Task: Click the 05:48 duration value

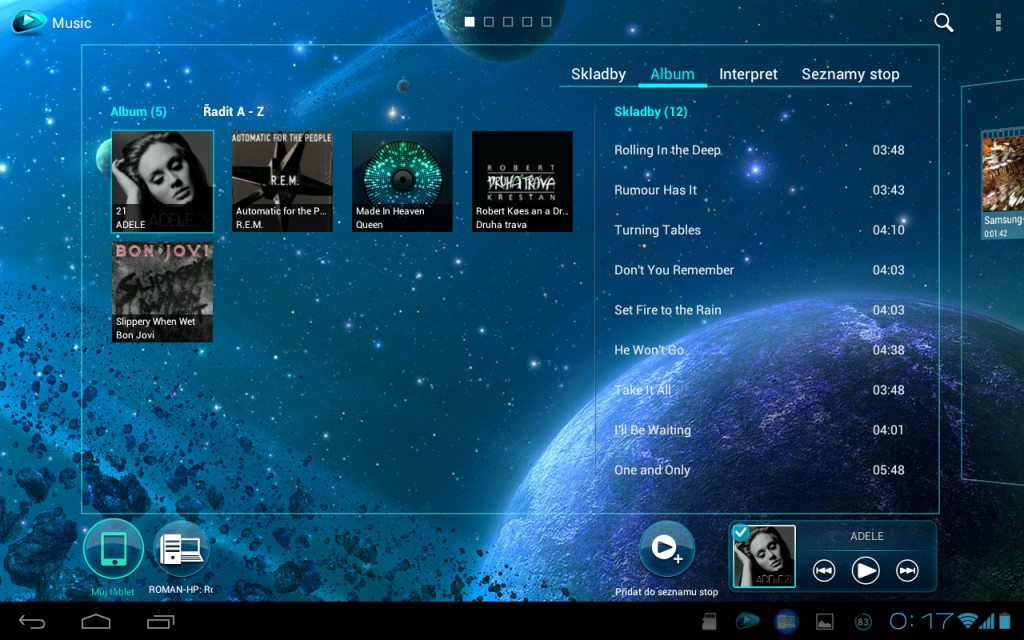Action: point(888,470)
